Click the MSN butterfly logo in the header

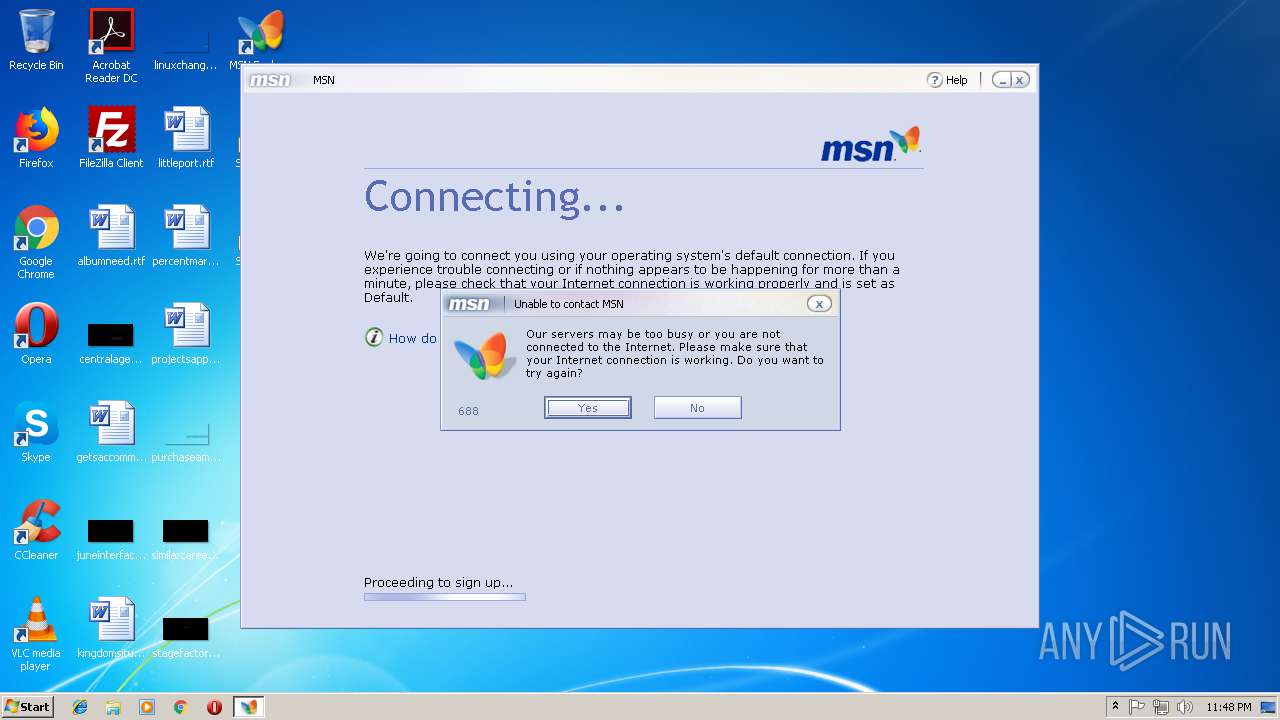[870, 145]
